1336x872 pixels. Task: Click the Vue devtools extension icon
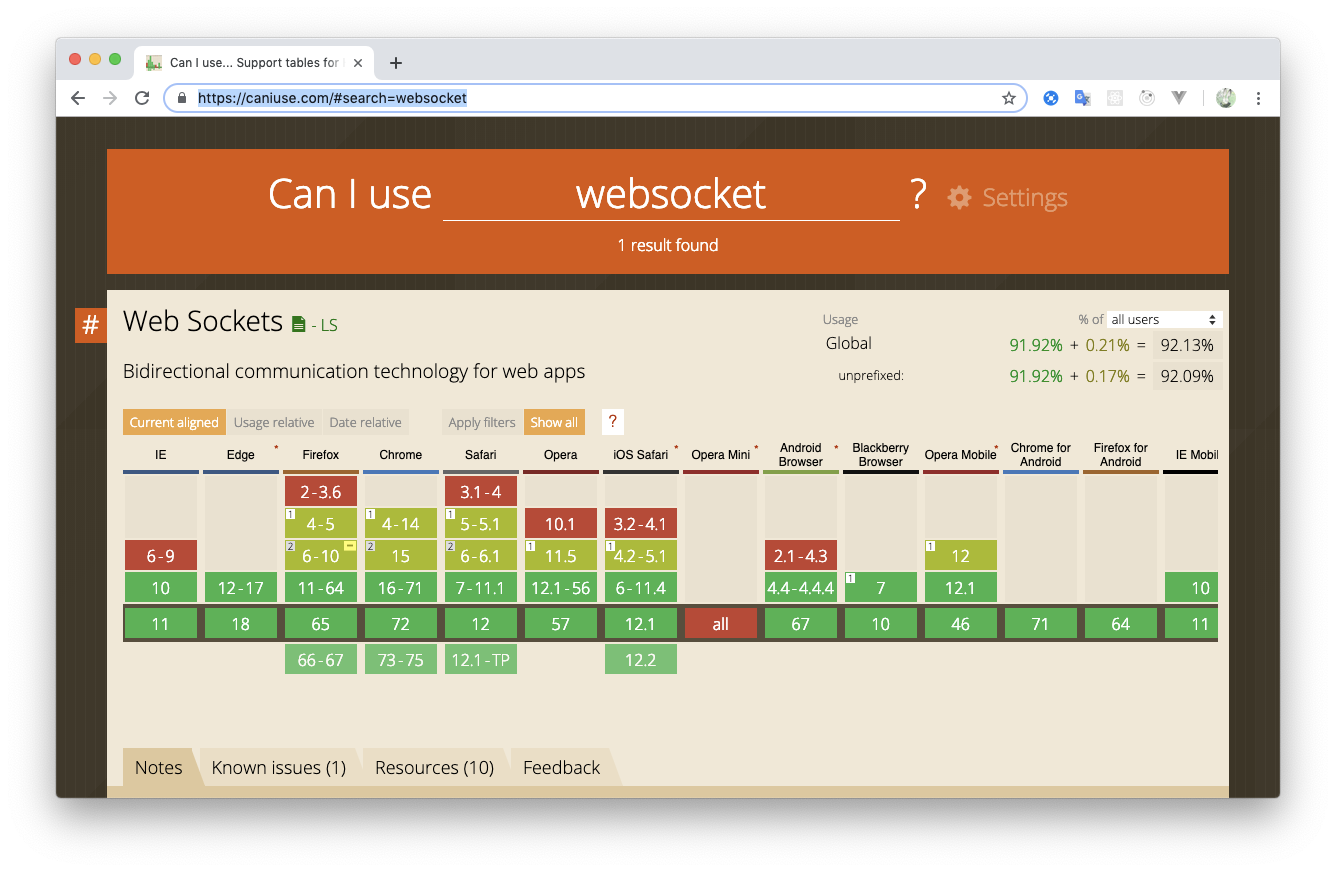[x=1178, y=97]
